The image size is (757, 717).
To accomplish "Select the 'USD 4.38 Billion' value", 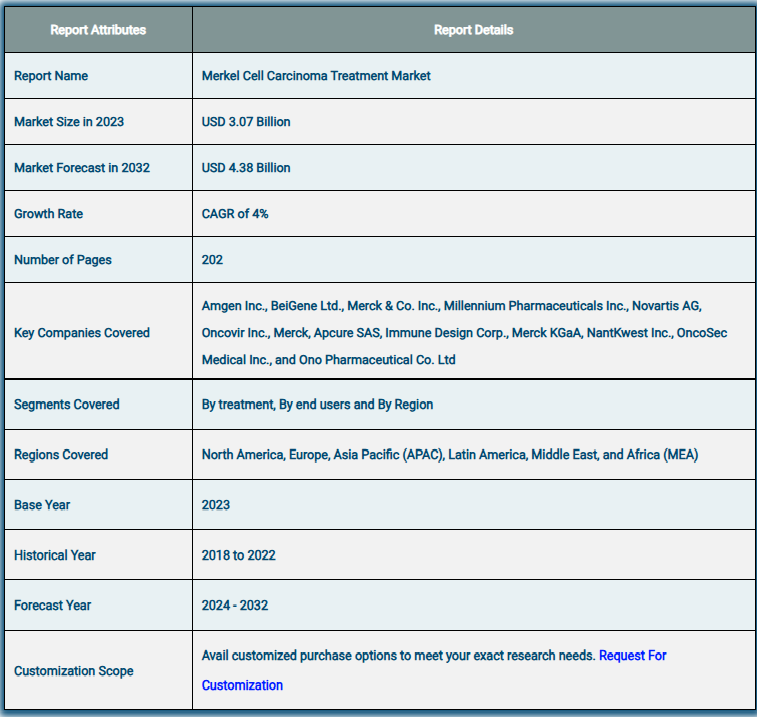I will pos(246,168).
